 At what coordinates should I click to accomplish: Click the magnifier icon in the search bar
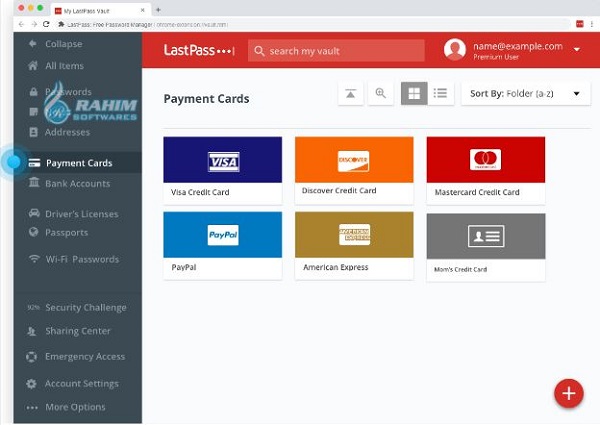tap(259, 51)
